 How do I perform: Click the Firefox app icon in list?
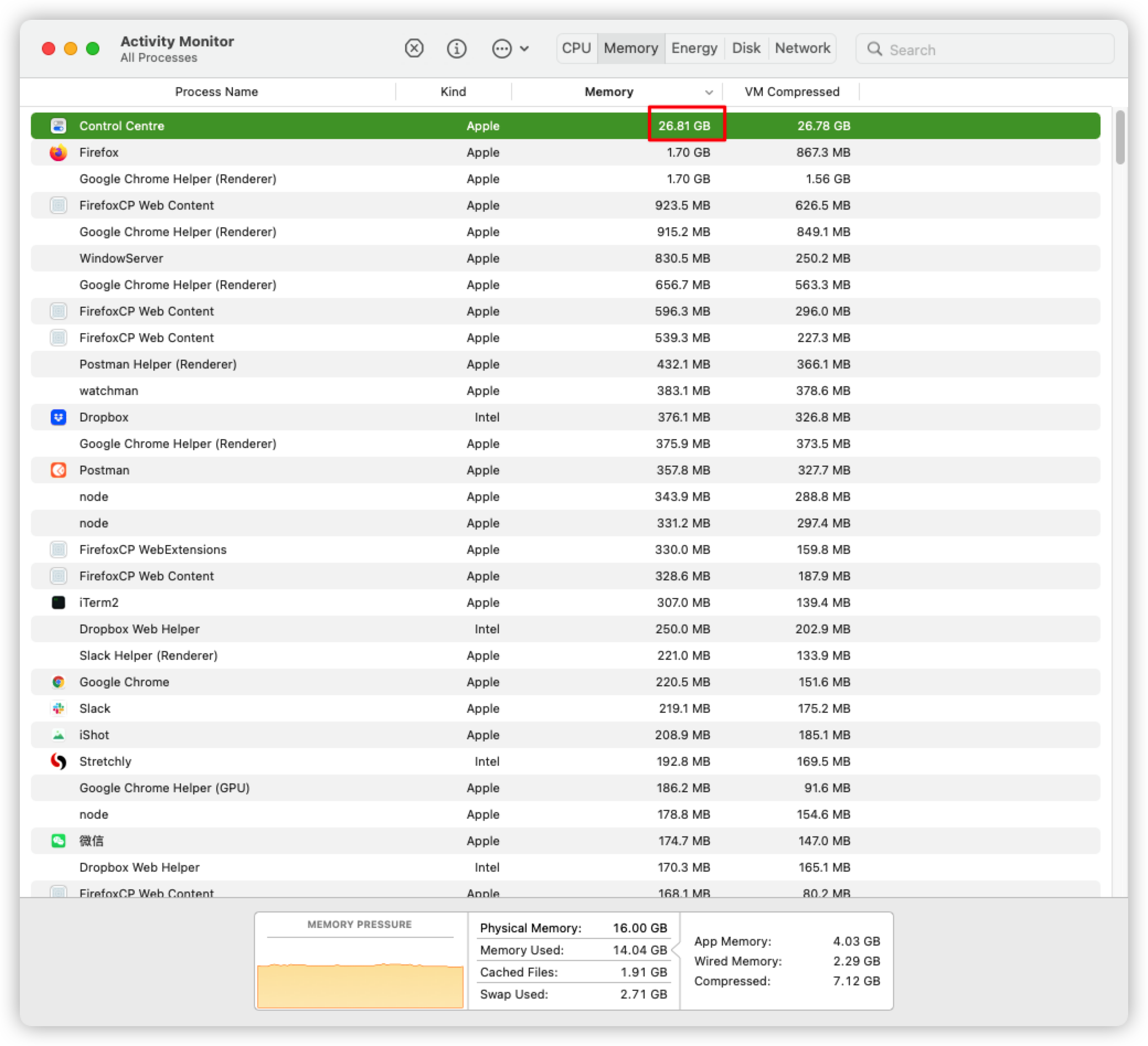(x=58, y=152)
